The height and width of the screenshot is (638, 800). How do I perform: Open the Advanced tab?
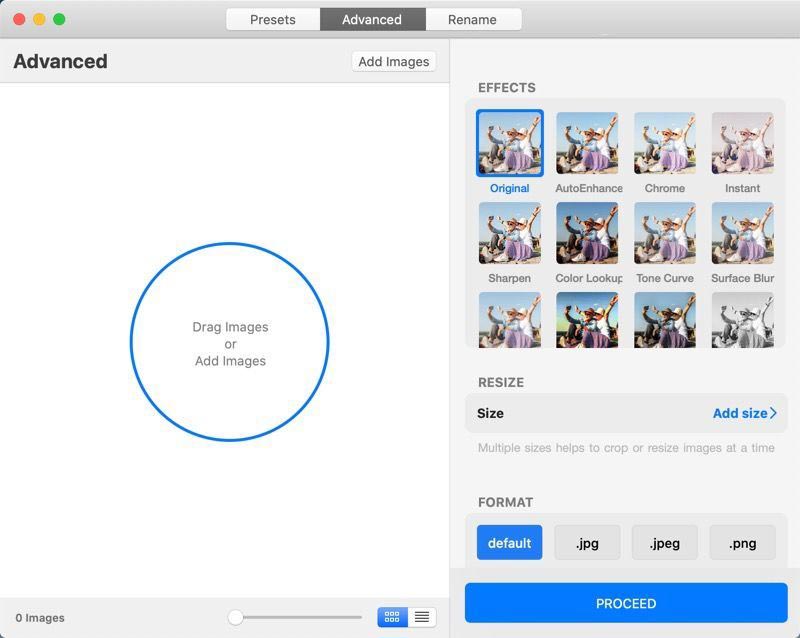pos(372,19)
